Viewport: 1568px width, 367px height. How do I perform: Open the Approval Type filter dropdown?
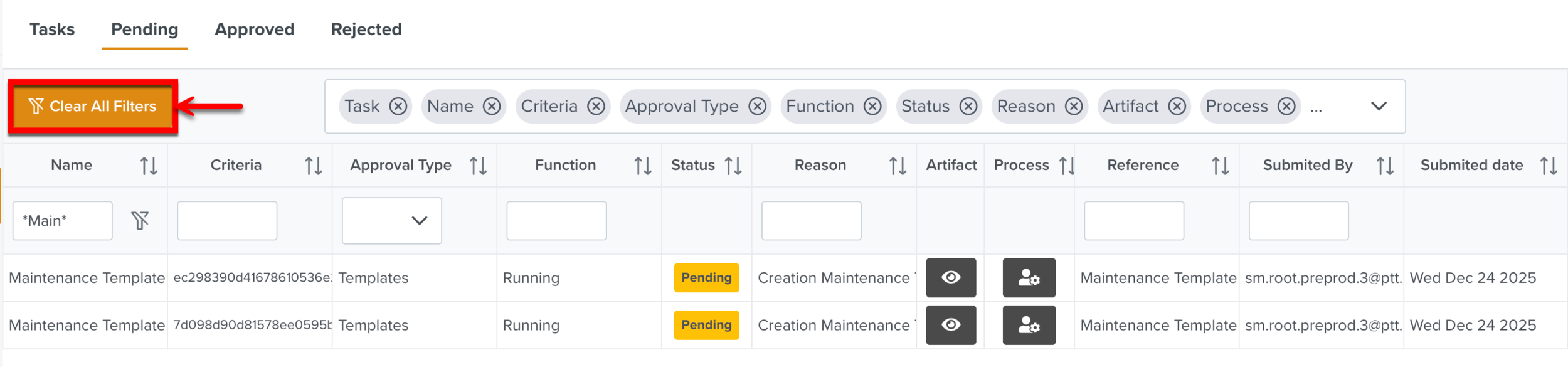[x=391, y=220]
